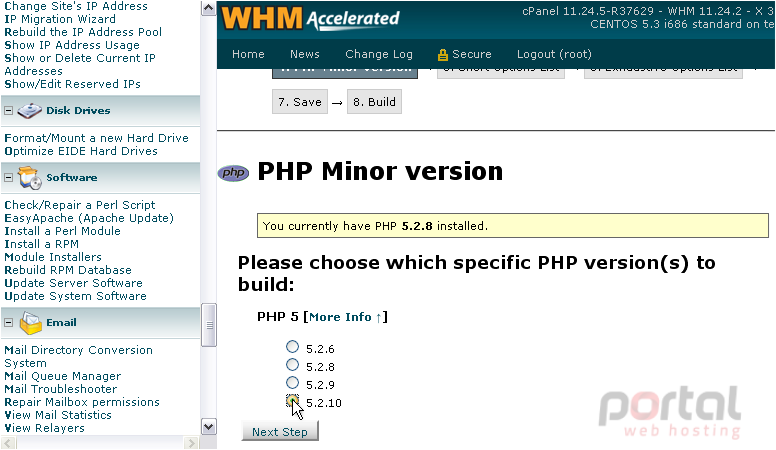This screenshot has height=450, width=776.
Task: Open Show or Delete Current IP Addresses
Action: [x=80, y=64]
